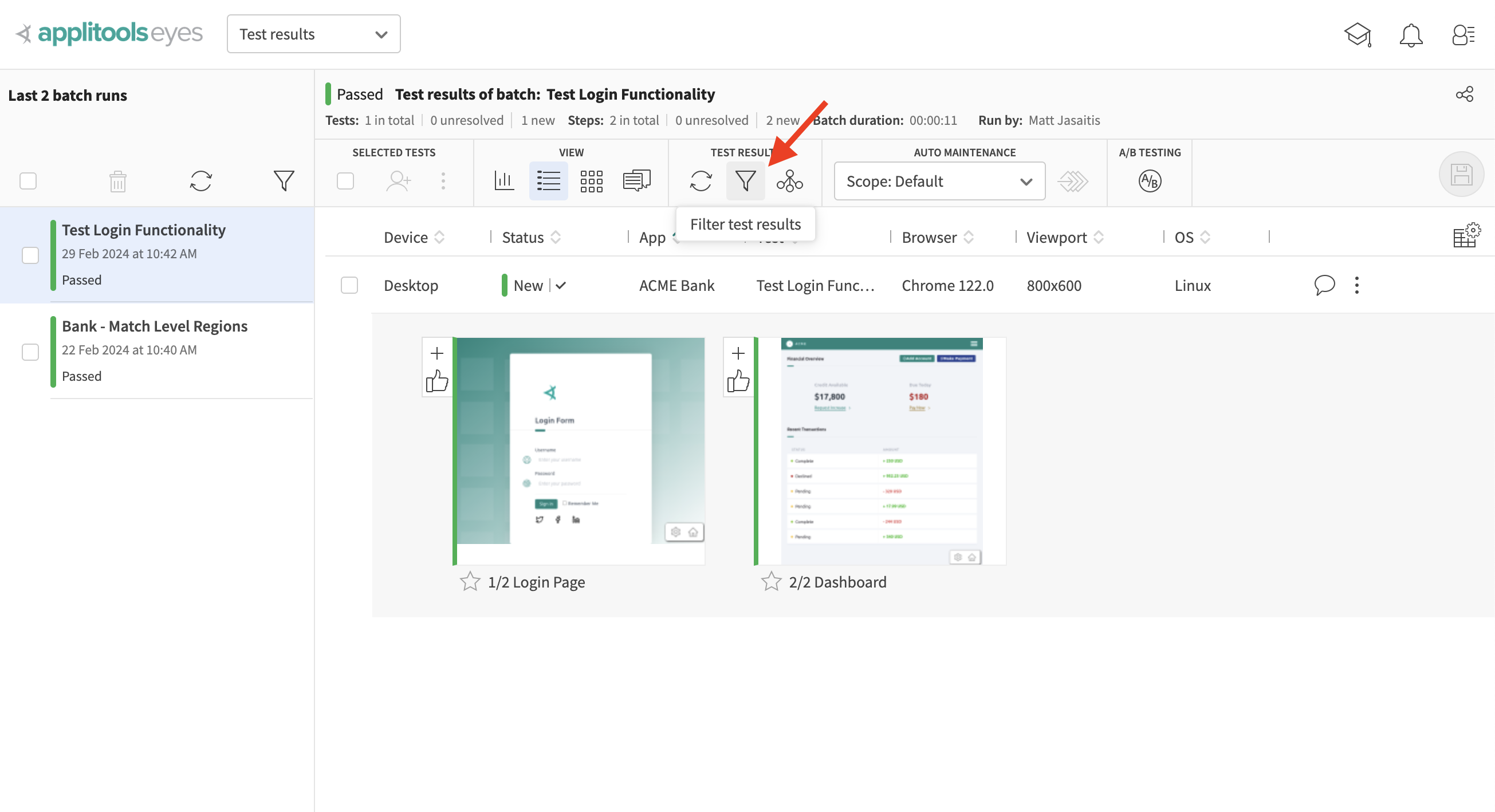Image resolution: width=1495 pixels, height=812 pixels.
Task: Click the group by test results icon
Action: (x=790, y=181)
